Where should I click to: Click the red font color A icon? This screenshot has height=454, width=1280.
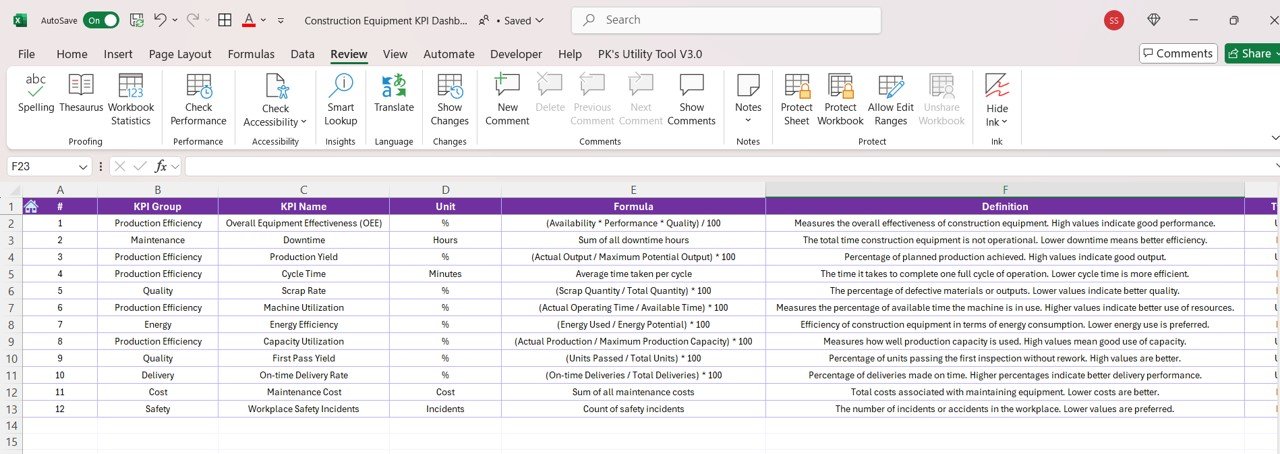point(249,20)
